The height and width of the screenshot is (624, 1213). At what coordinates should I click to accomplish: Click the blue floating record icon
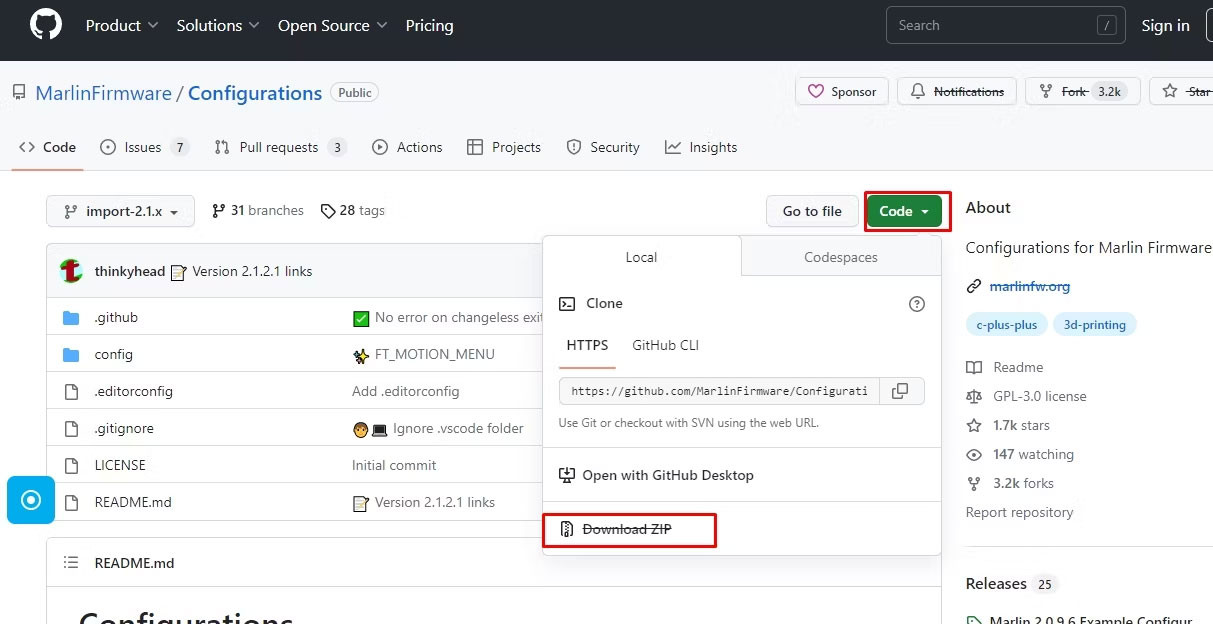[31, 500]
